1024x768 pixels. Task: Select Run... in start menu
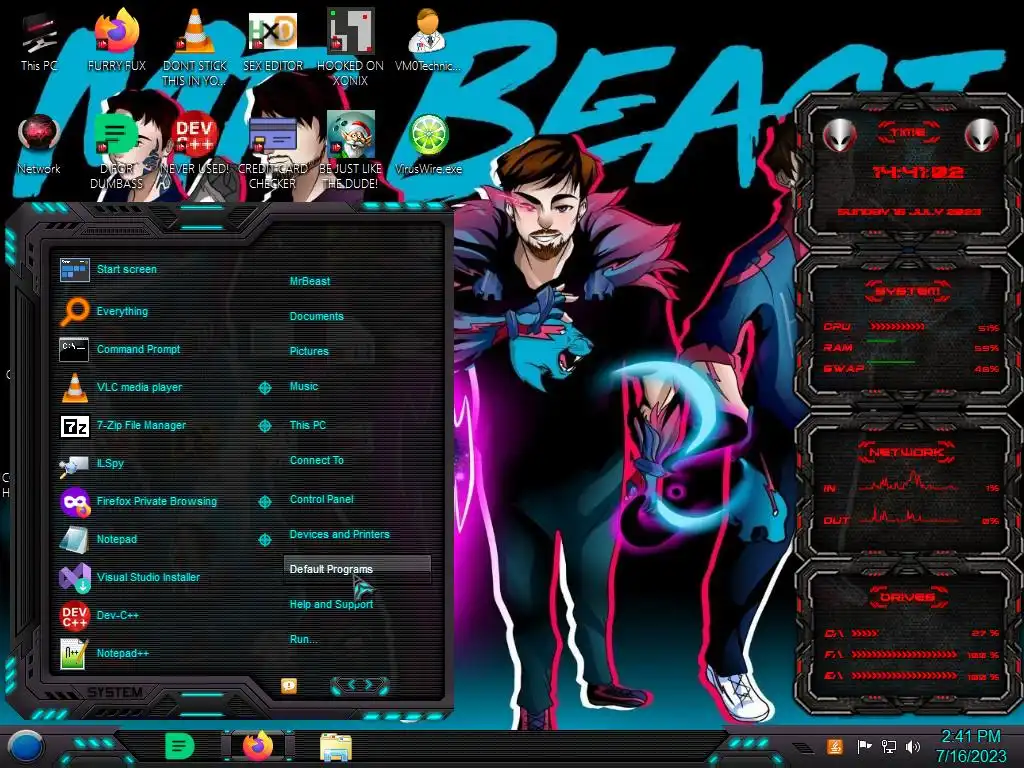(303, 639)
